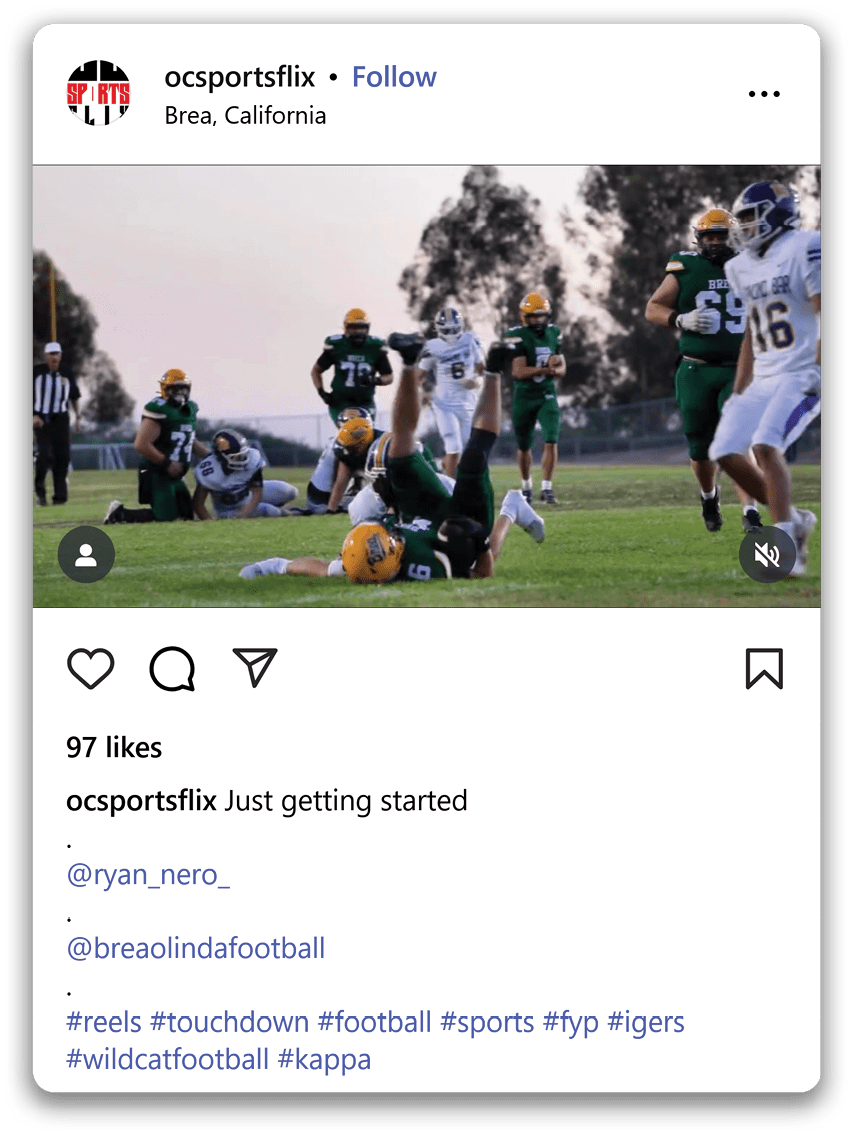Open the #touchdown hashtag
854x1134 pixels.
coord(229,1022)
